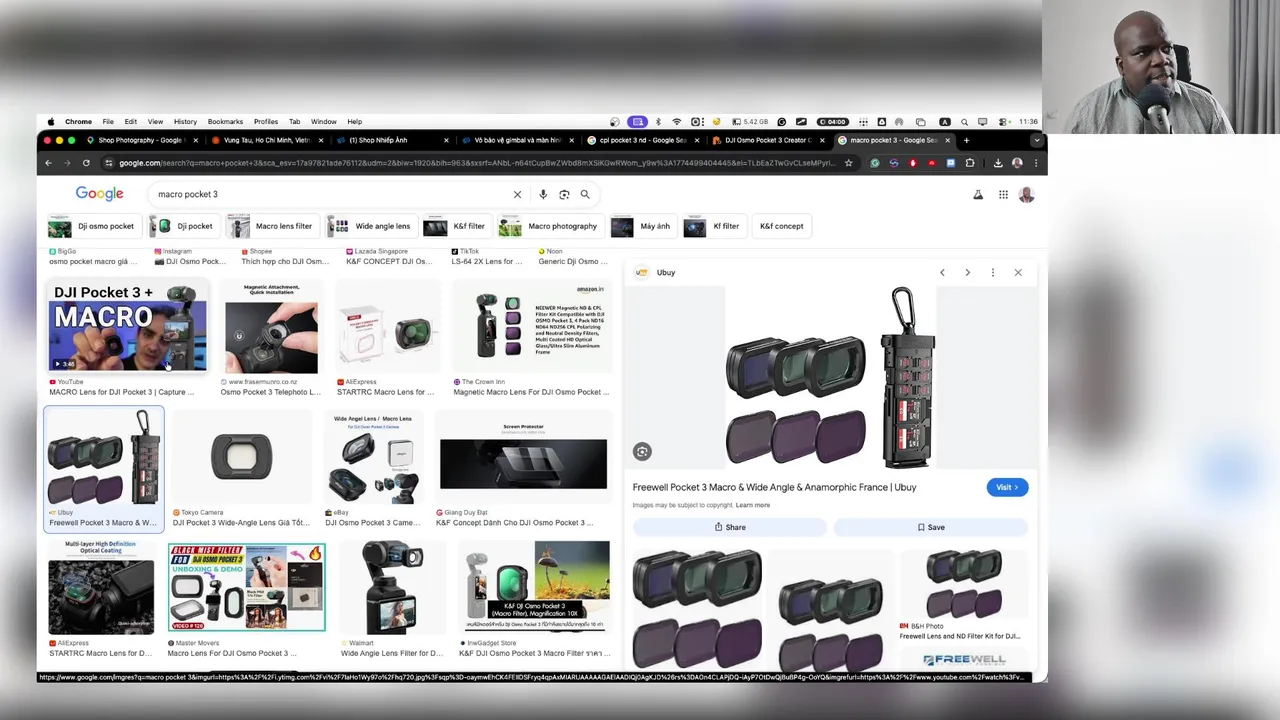Open Google account profile avatar
This screenshot has height=720, width=1280.
(1026, 195)
